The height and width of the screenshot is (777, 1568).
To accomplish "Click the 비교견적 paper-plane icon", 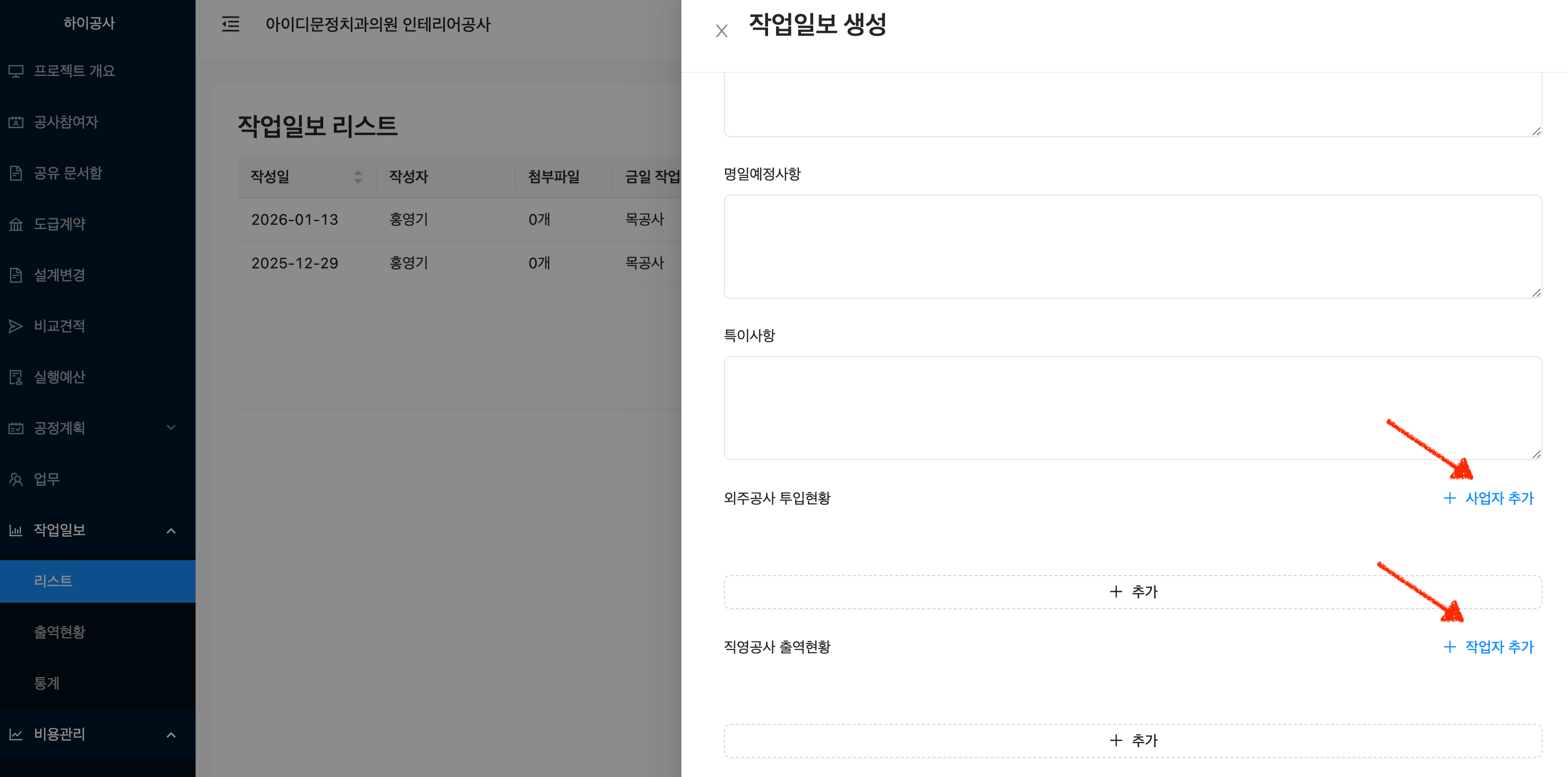I will pos(16,326).
